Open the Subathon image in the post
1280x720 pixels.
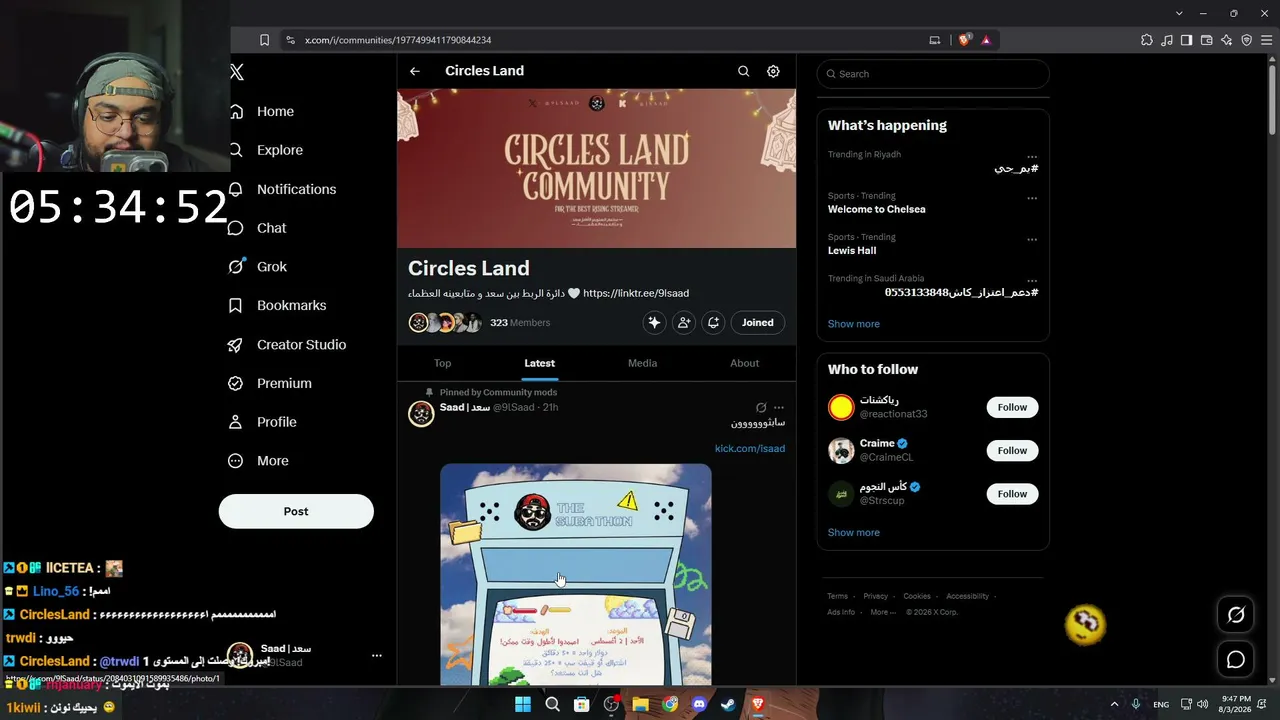tap(576, 574)
